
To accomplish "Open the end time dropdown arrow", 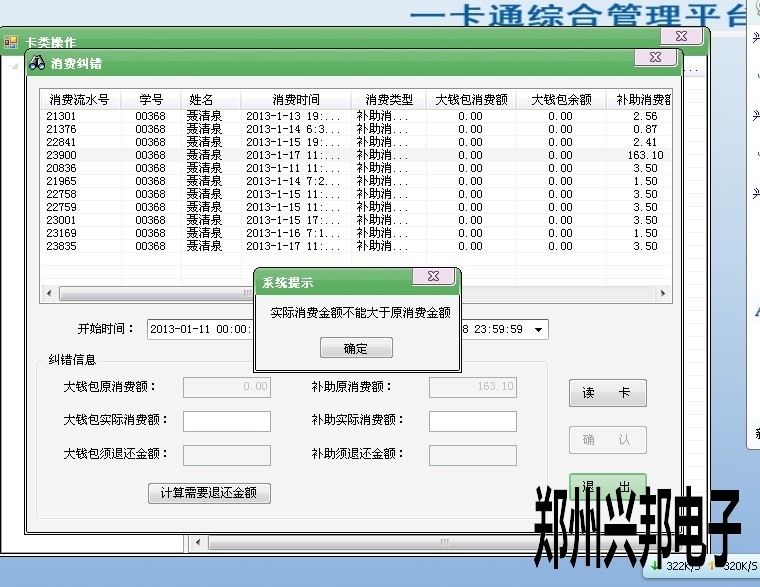I will click(x=539, y=329).
